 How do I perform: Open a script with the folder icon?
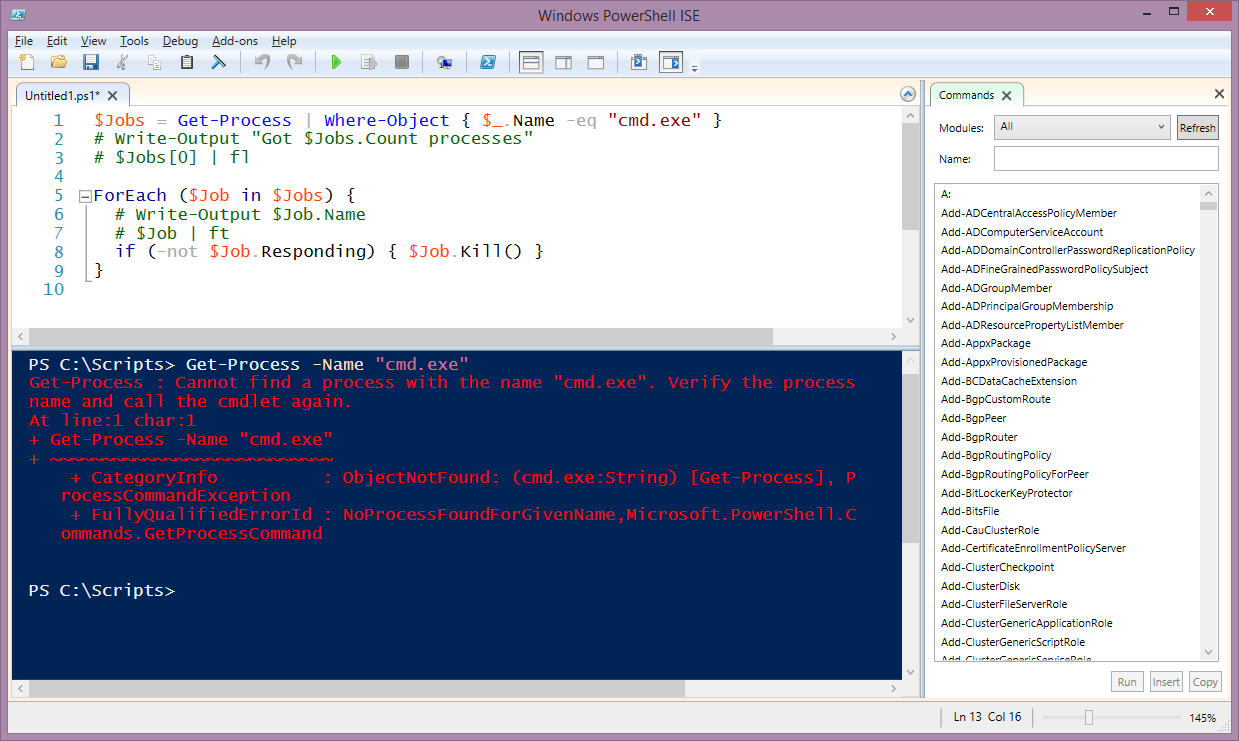pyautogui.click(x=59, y=63)
